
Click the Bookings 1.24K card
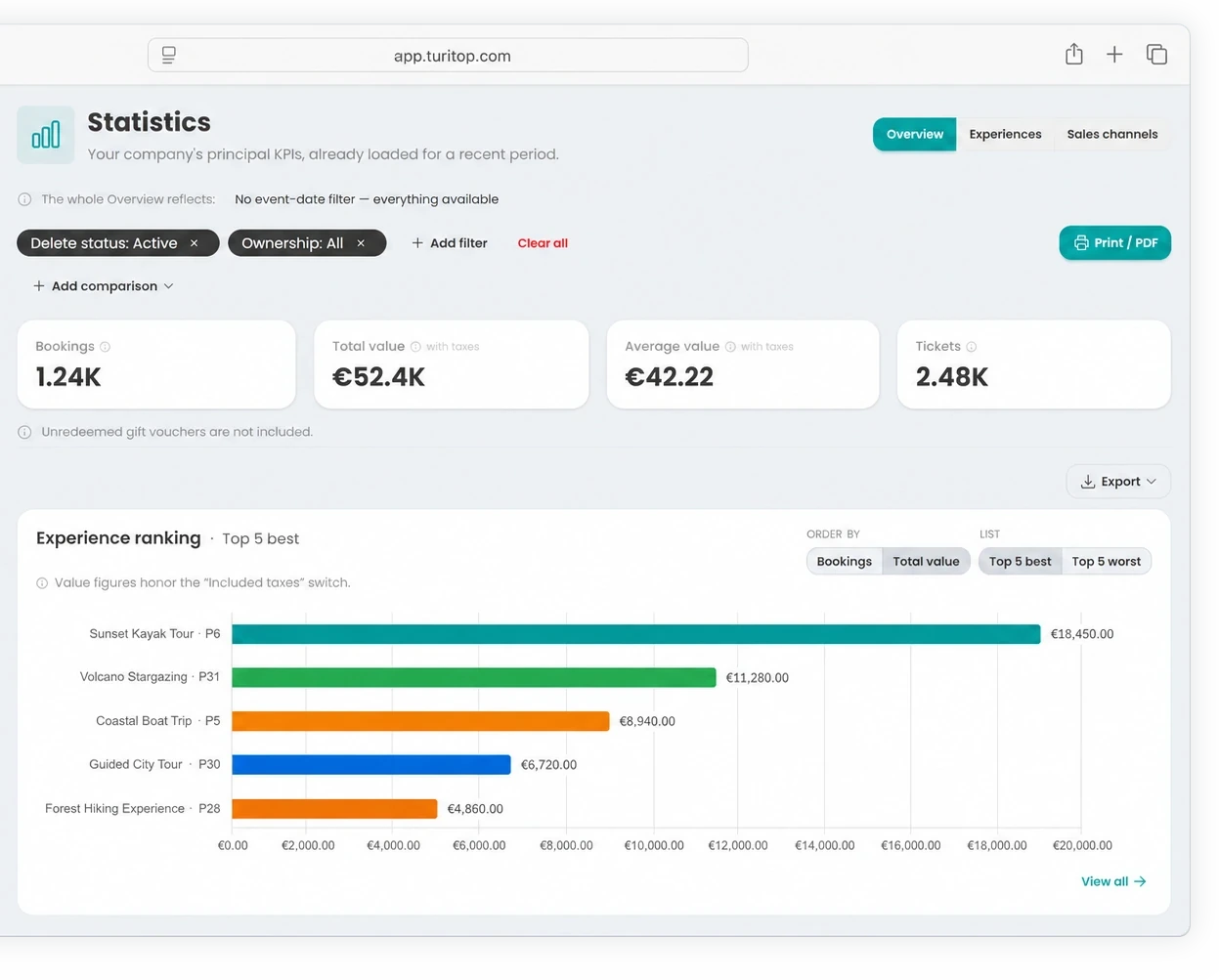(x=156, y=364)
